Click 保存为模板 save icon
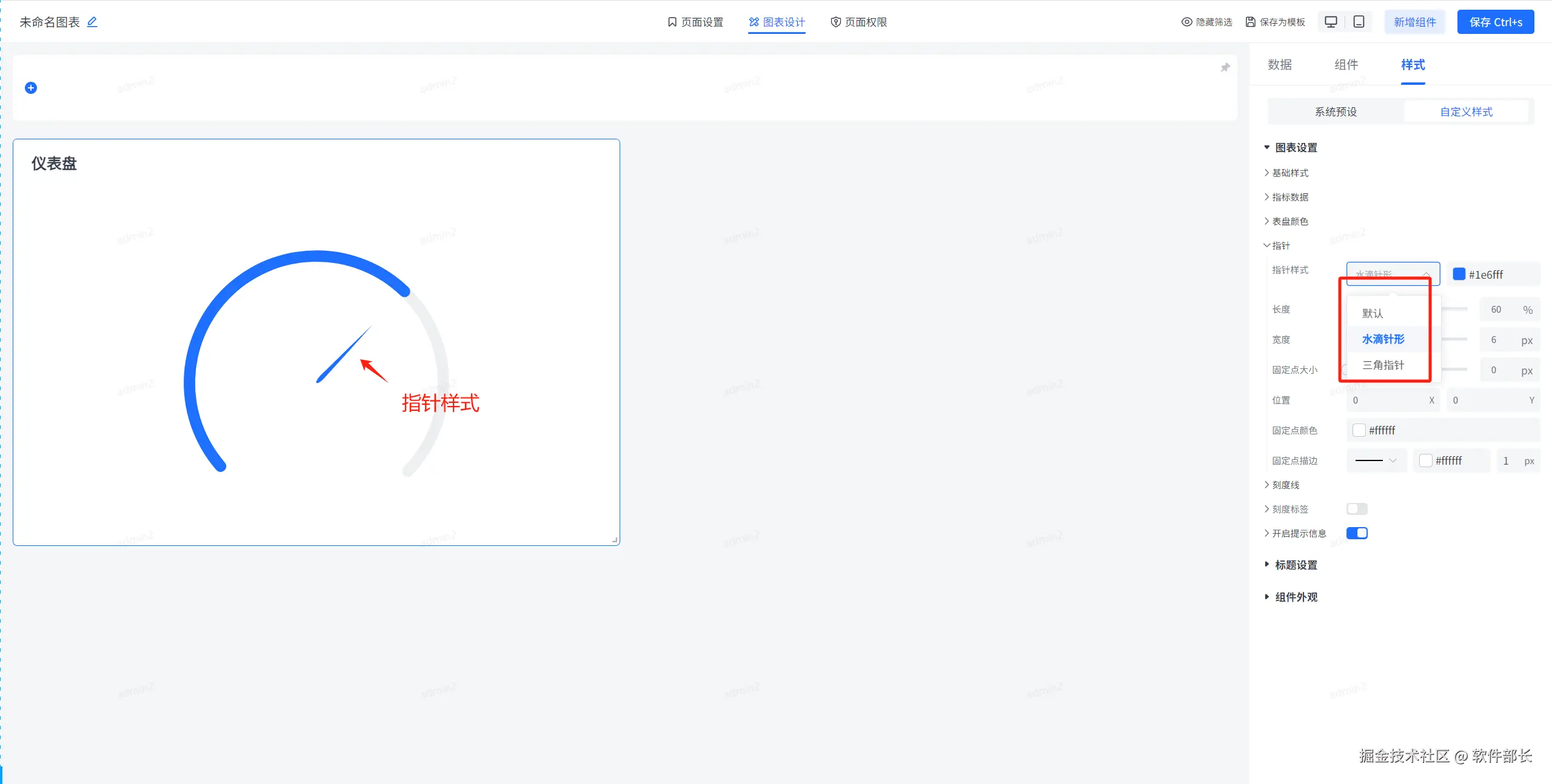The image size is (1552, 784). click(x=1250, y=22)
